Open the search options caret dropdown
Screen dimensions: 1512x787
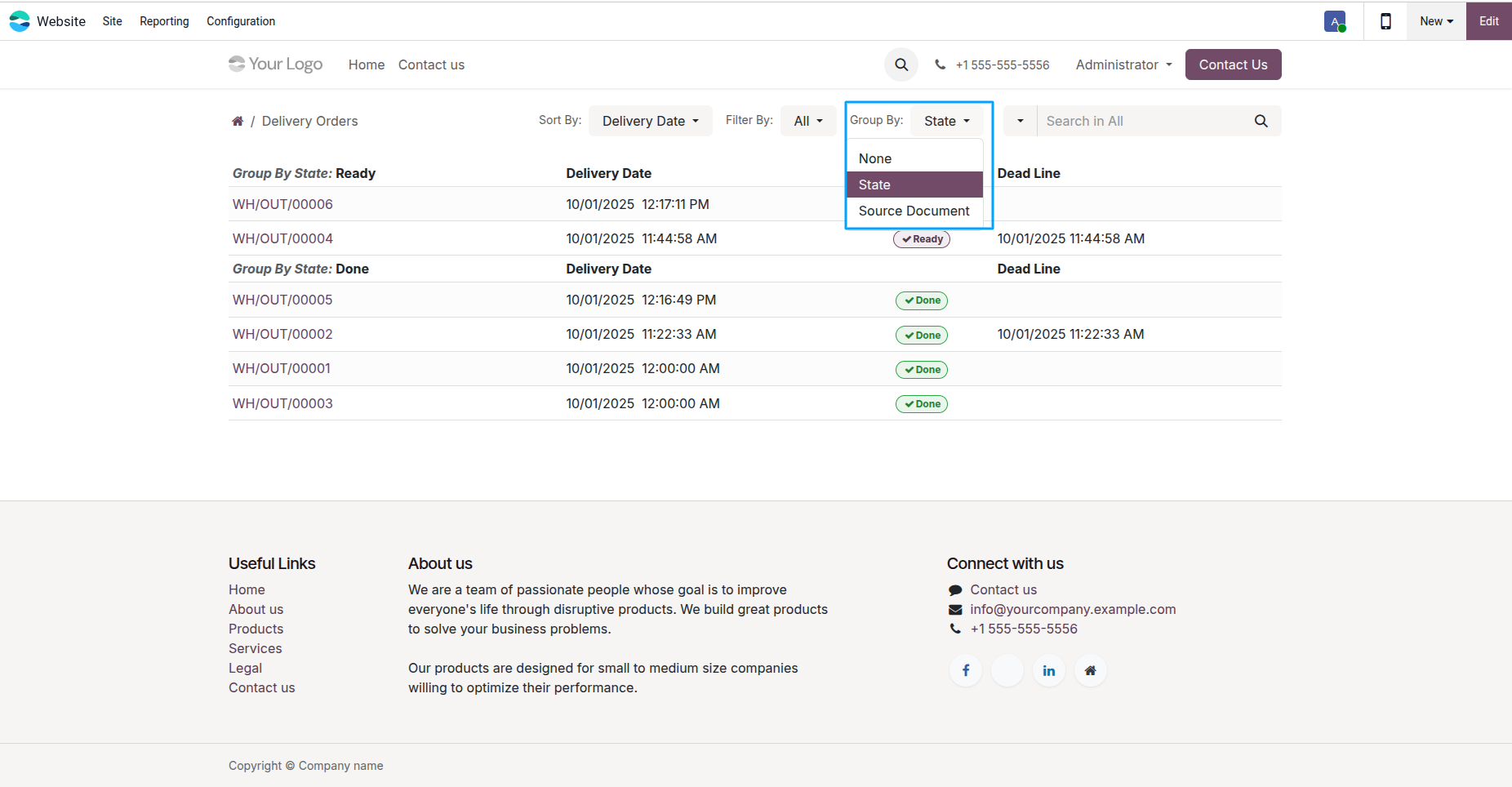click(1020, 121)
